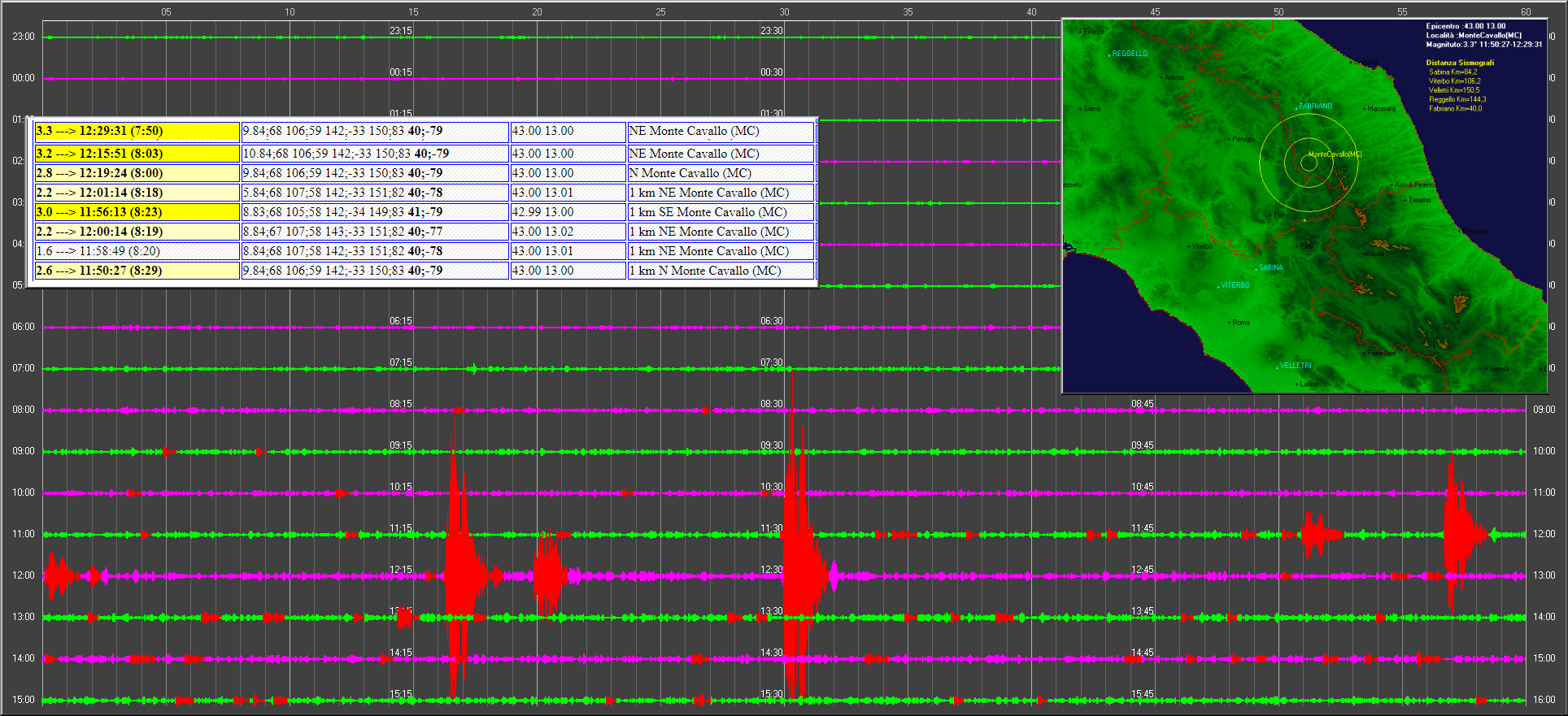
Task: Select the Velletri Km=150,5 distance entry
Action: (1454, 90)
